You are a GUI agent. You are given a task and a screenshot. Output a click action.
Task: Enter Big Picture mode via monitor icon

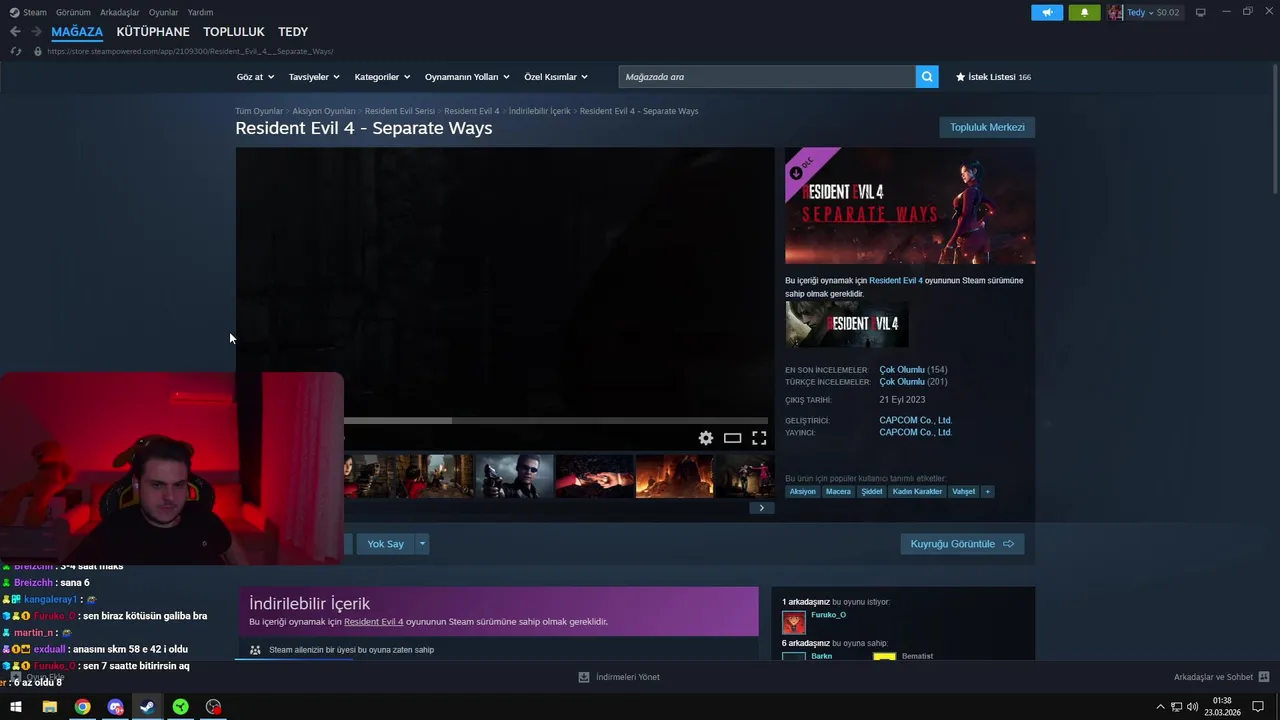pos(1201,12)
